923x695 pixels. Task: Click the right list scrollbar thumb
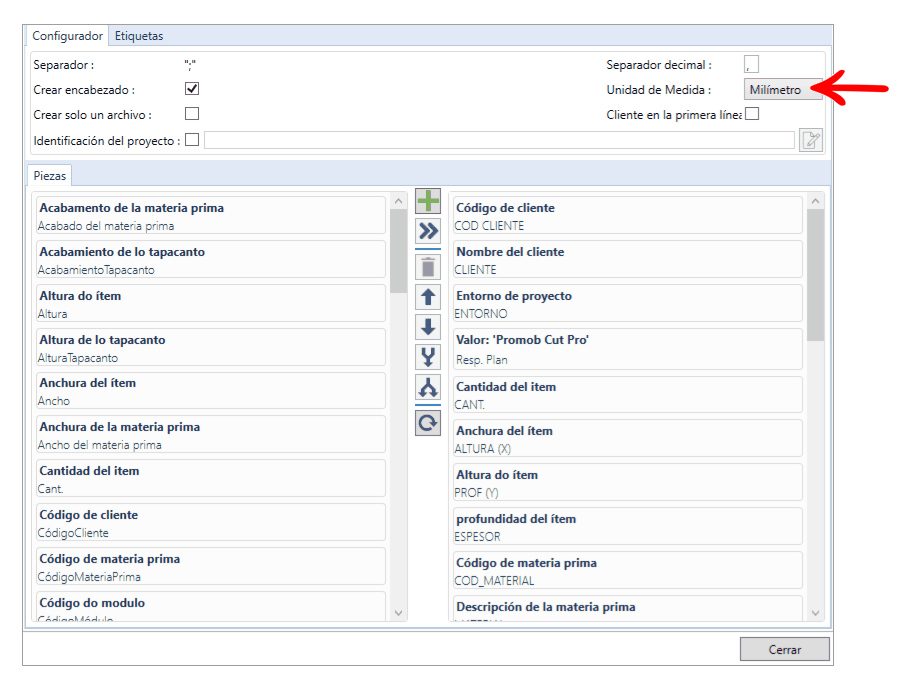[815, 275]
